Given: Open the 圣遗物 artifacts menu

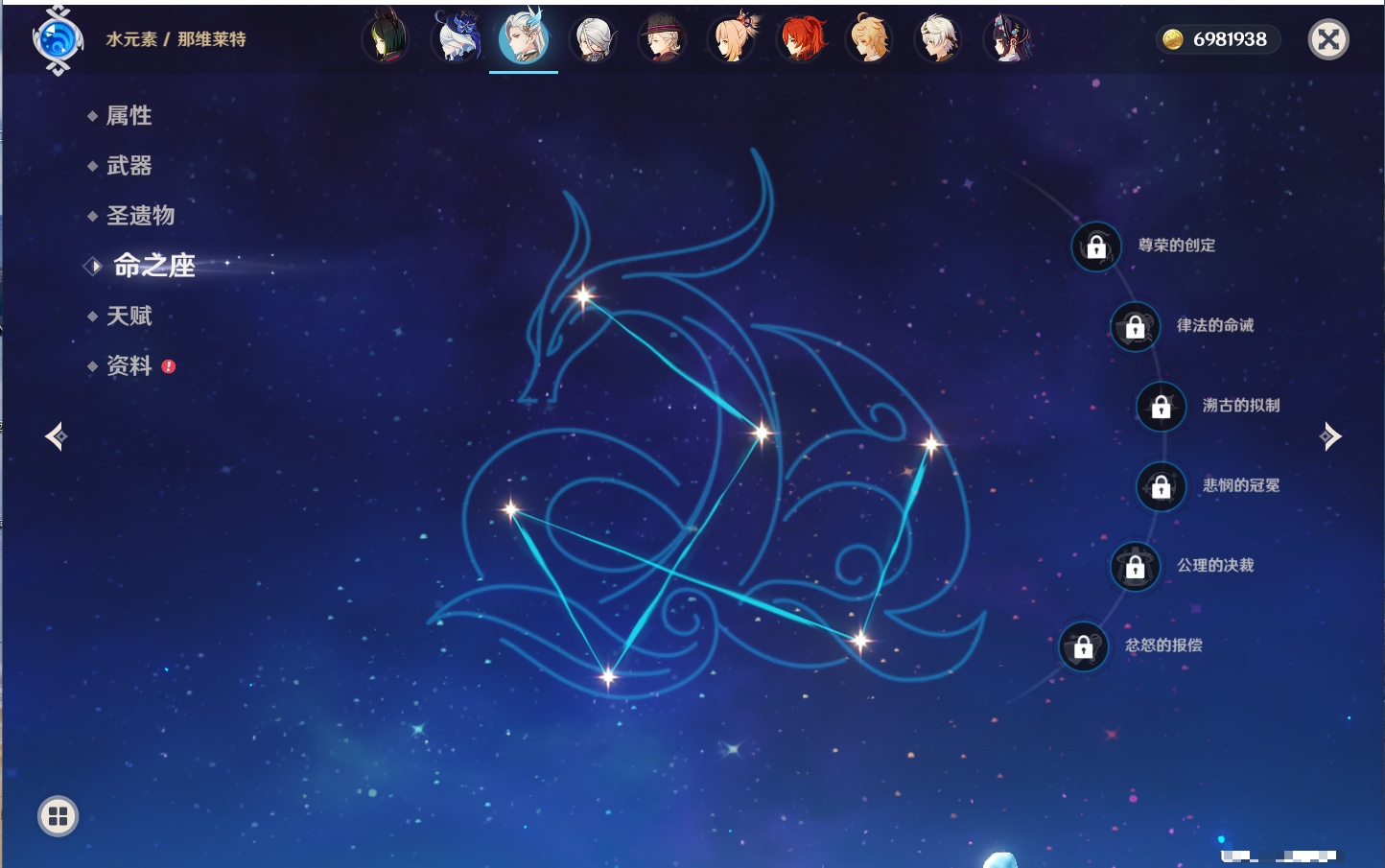Looking at the screenshot, I should [140, 216].
